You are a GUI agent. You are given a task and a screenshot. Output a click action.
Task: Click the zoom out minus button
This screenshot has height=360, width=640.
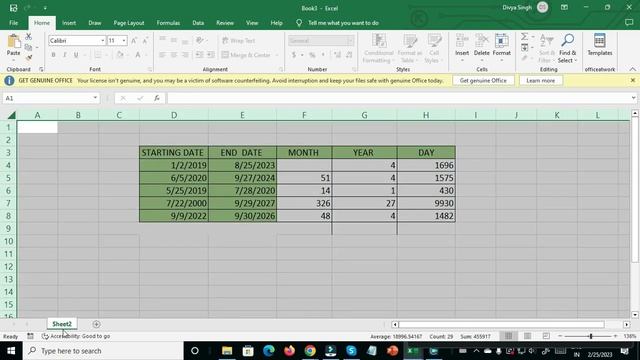pyautogui.click(x=560, y=336)
